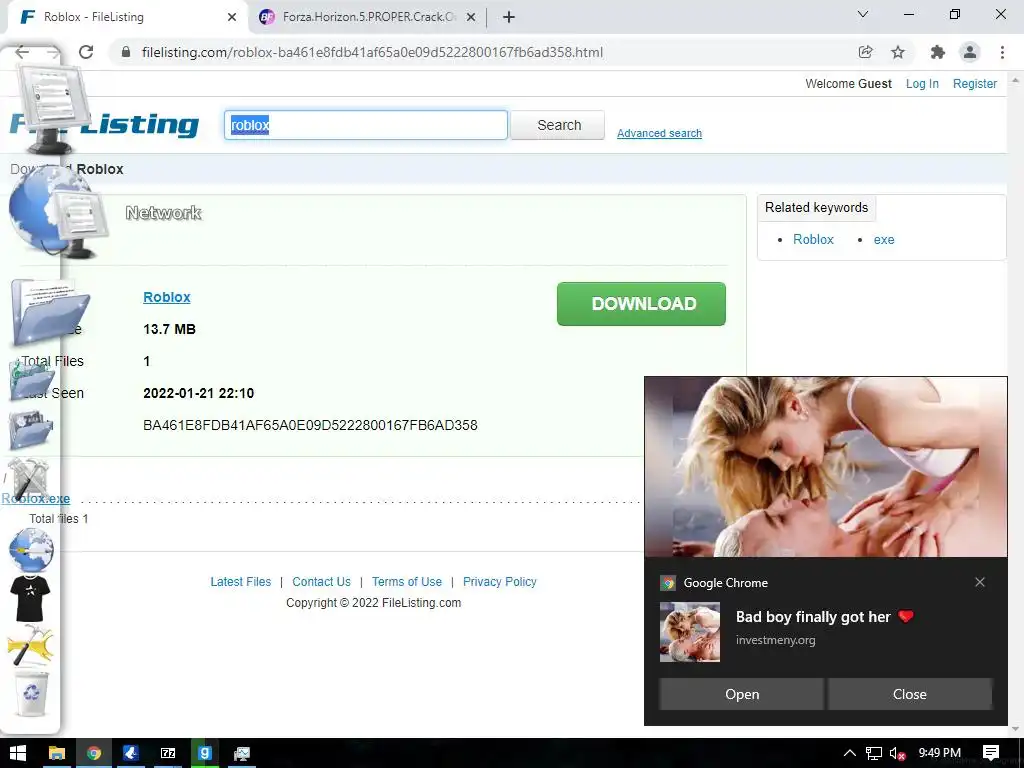The image size is (1024, 768).
Task: Open the Music folder dock icon
Action: (x=31, y=379)
